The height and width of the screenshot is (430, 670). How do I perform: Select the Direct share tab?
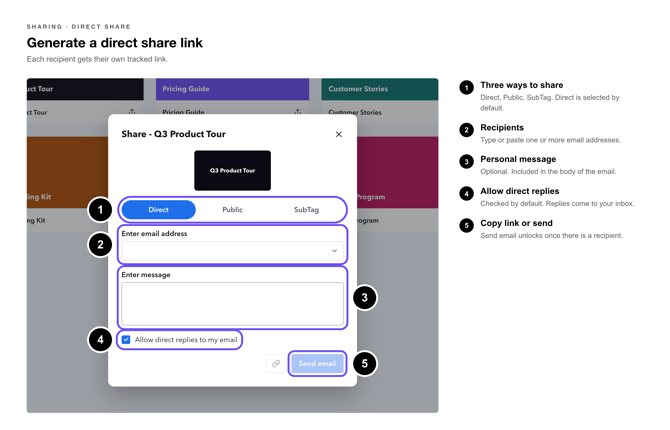pos(159,210)
